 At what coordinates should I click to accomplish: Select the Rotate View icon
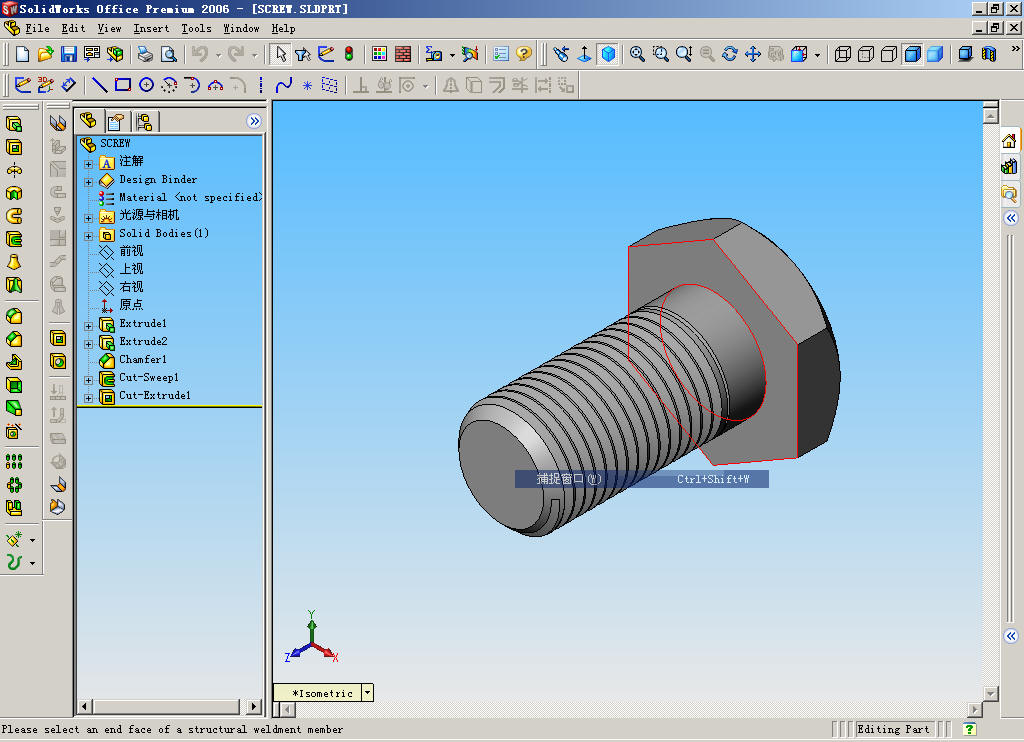click(x=729, y=54)
